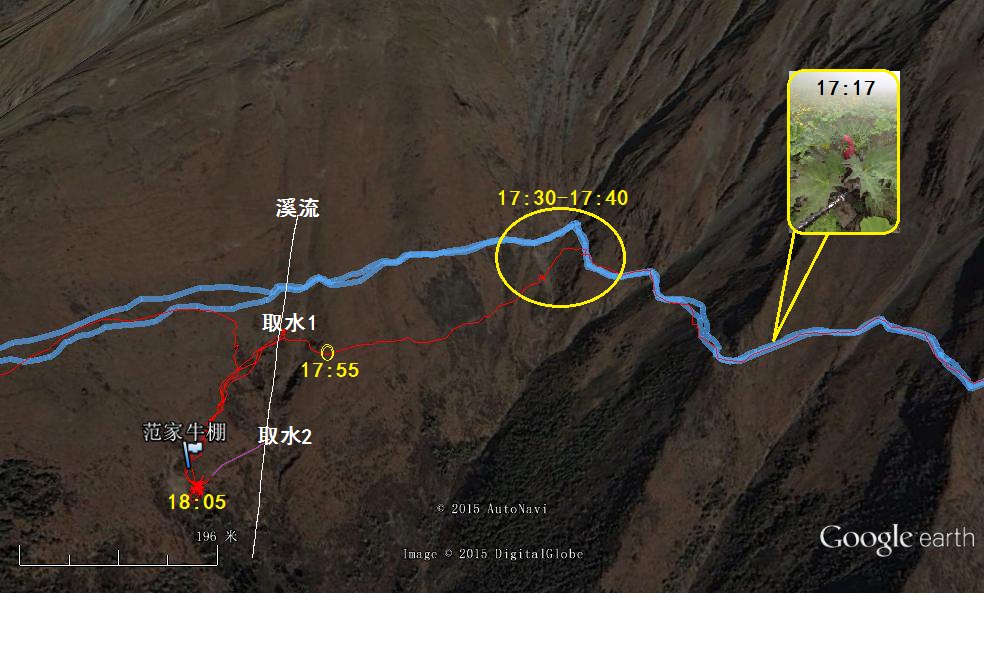Click the 17:17 timestamp in the photo callout
The image size is (984, 653).
pyautogui.click(x=845, y=88)
